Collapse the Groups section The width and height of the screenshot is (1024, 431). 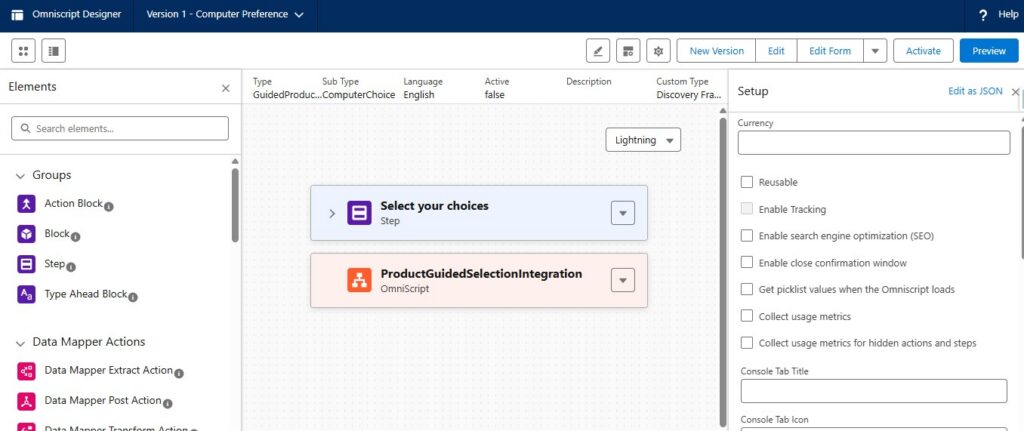[x=20, y=175]
